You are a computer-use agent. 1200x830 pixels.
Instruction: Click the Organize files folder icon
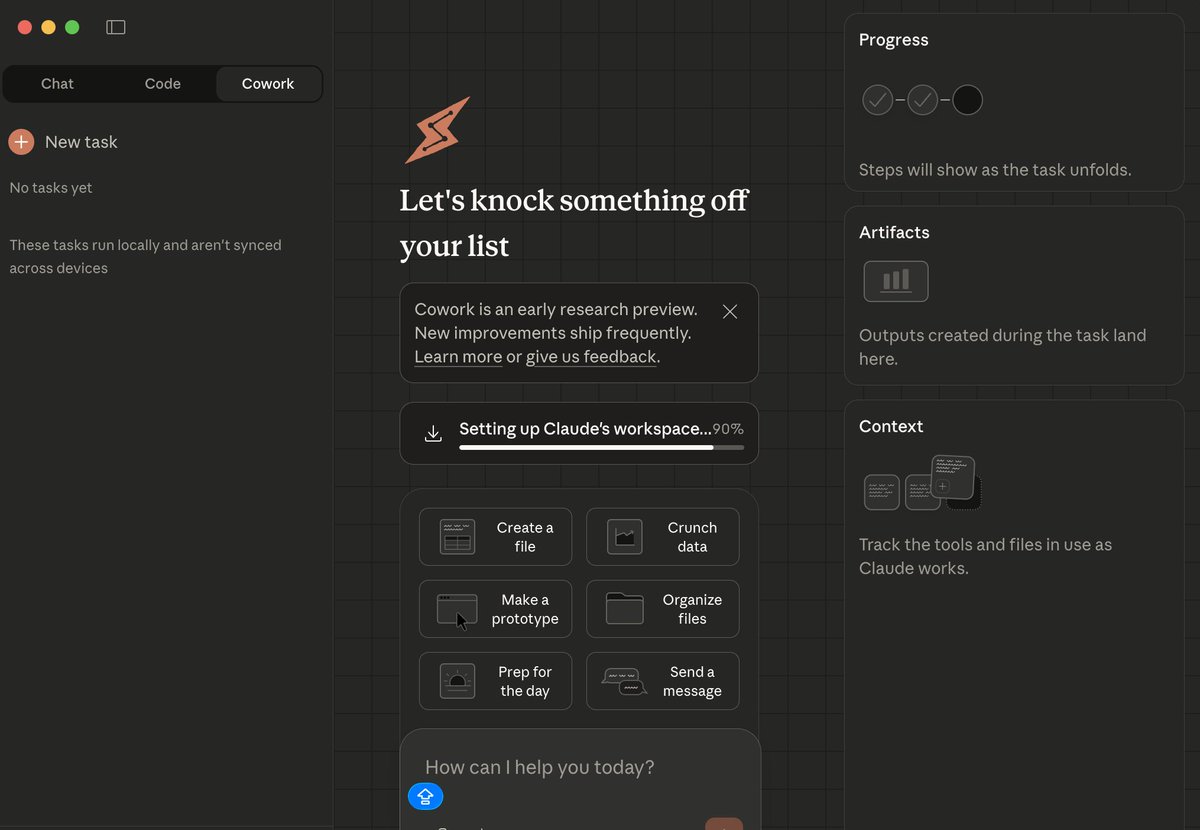[x=625, y=608]
